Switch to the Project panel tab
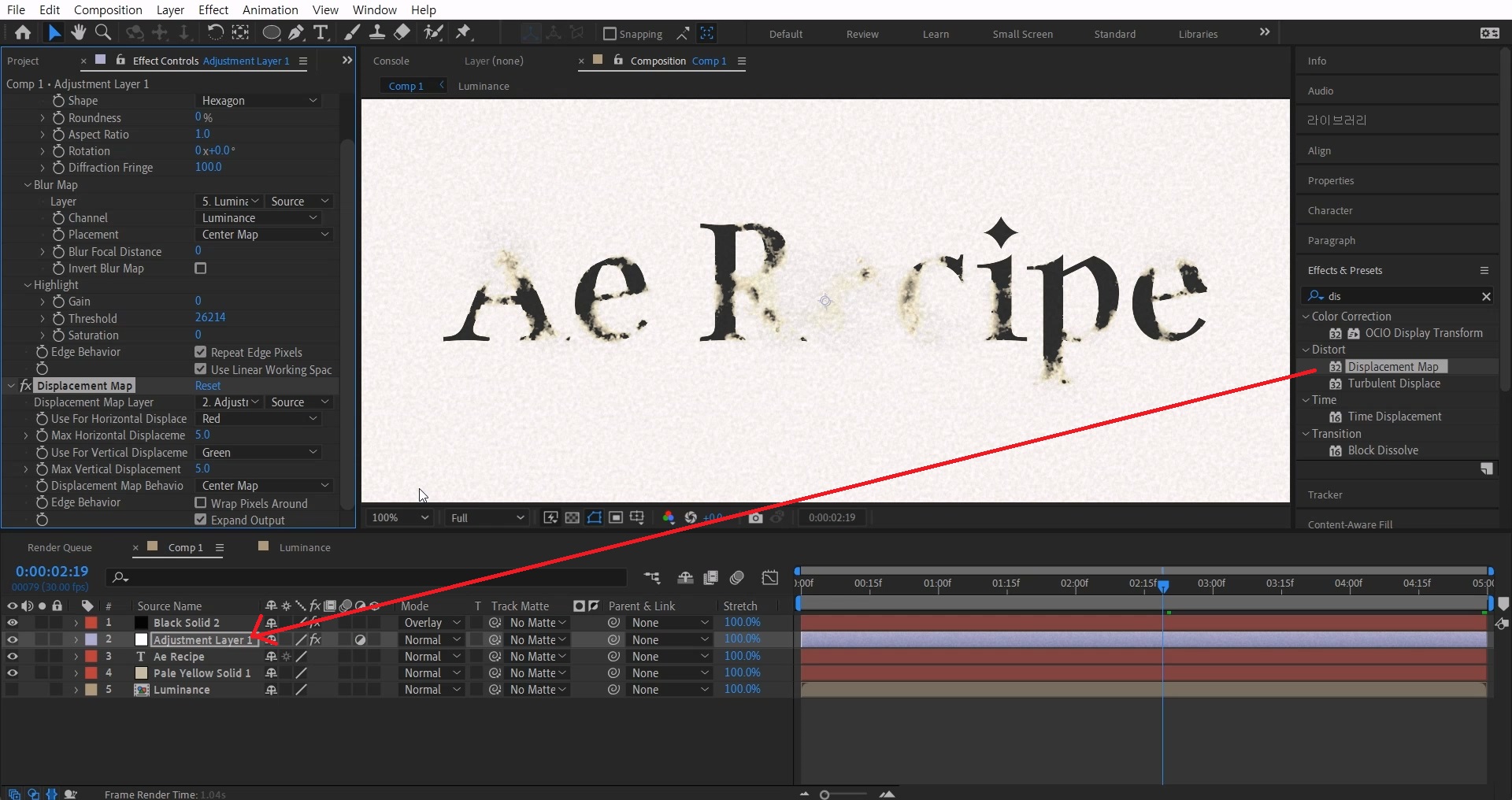This screenshot has height=800, width=1512. click(23, 61)
